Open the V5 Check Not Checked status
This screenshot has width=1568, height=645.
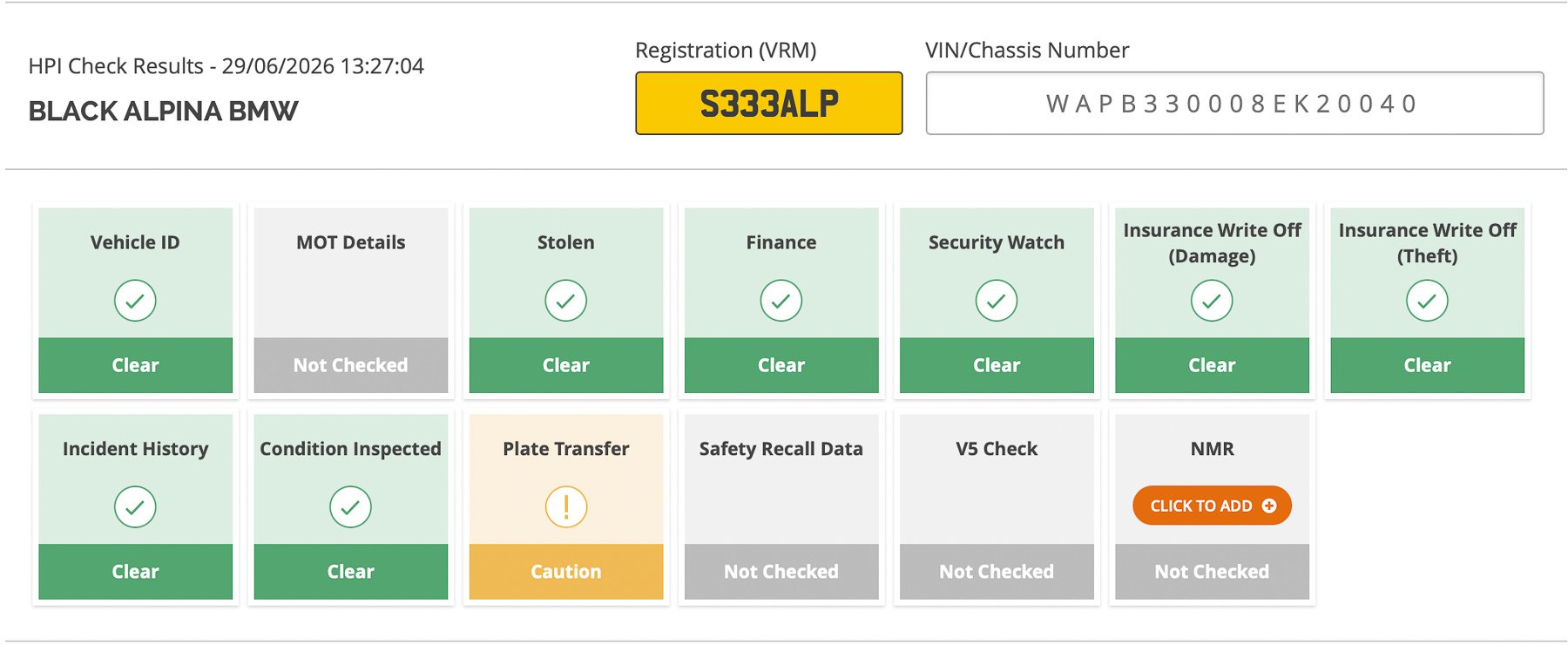997,572
